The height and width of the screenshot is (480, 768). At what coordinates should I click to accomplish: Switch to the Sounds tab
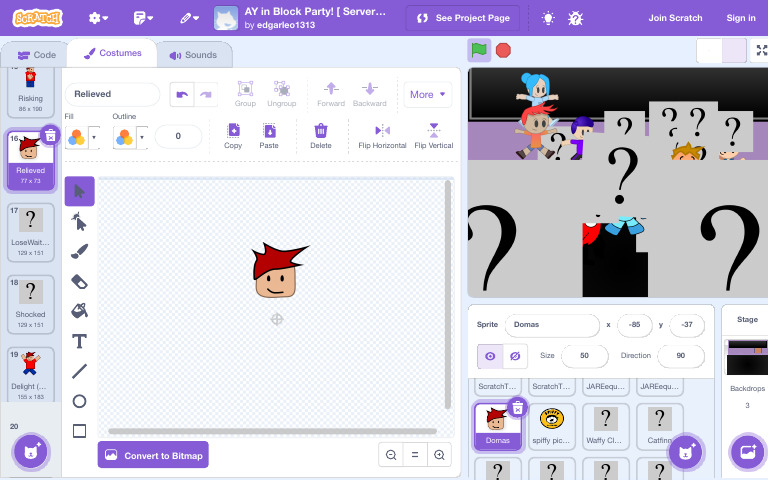(x=193, y=55)
